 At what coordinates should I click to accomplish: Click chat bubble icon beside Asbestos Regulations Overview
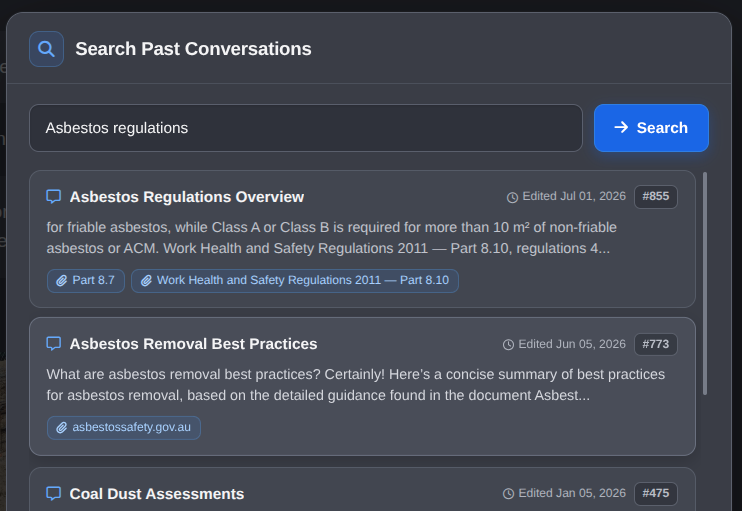[x=53, y=196]
